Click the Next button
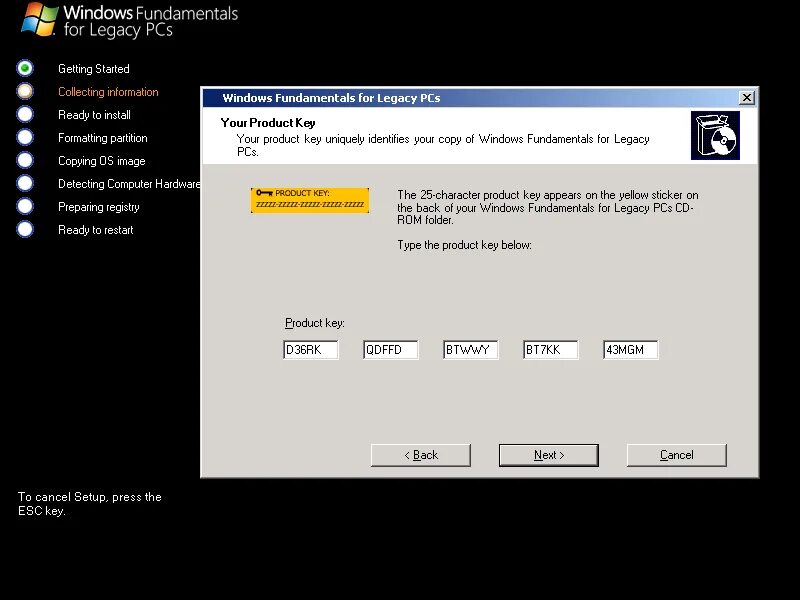Viewport: 800px width, 600px height. [548, 455]
